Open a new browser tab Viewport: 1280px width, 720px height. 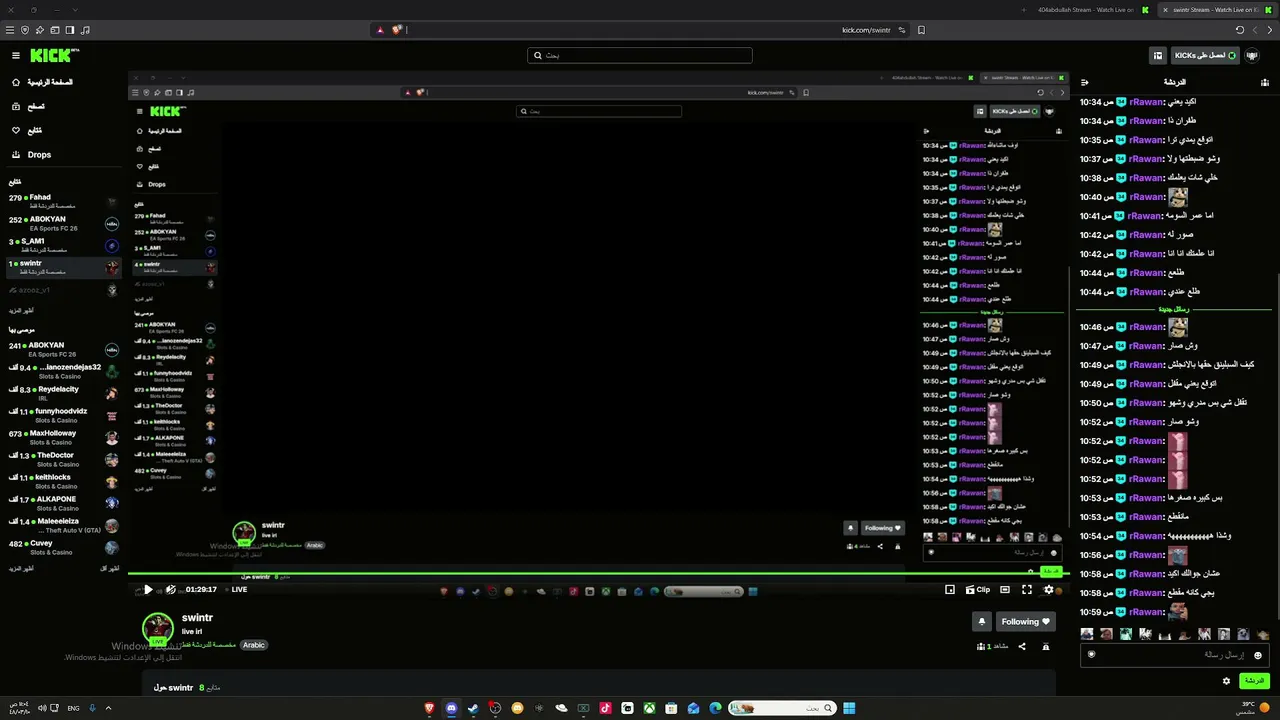tap(1023, 10)
